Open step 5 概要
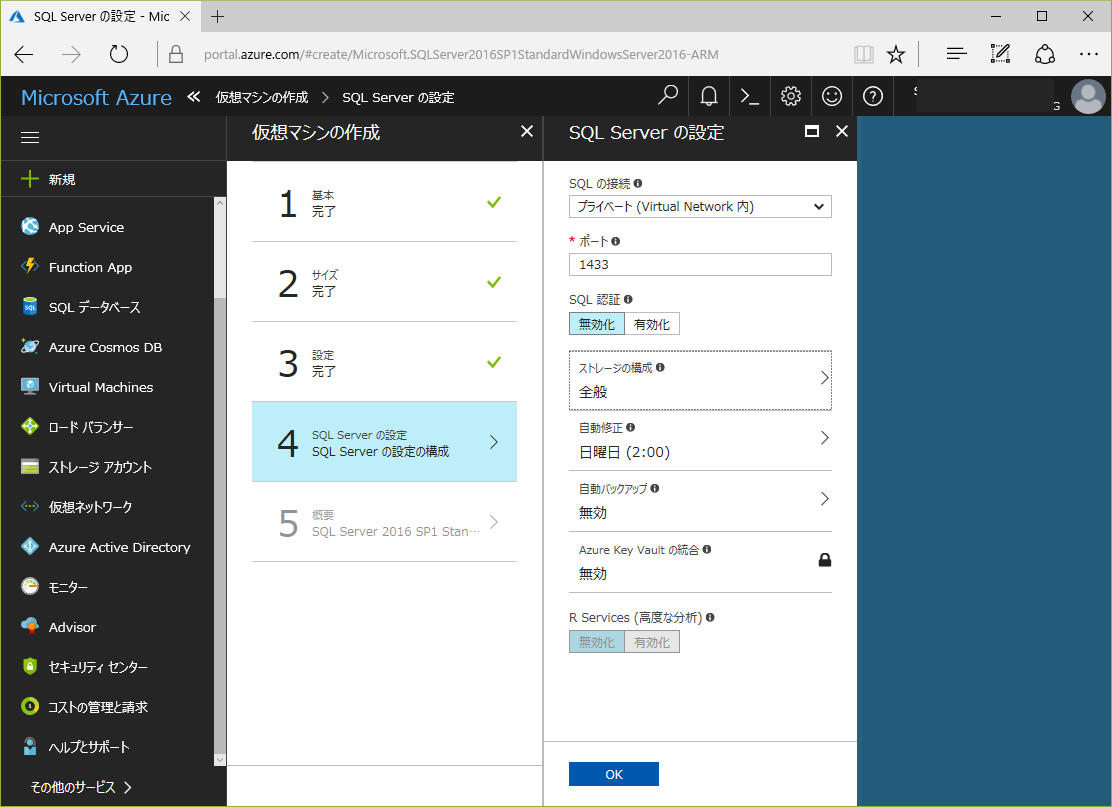1112x807 pixels. (384, 523)
